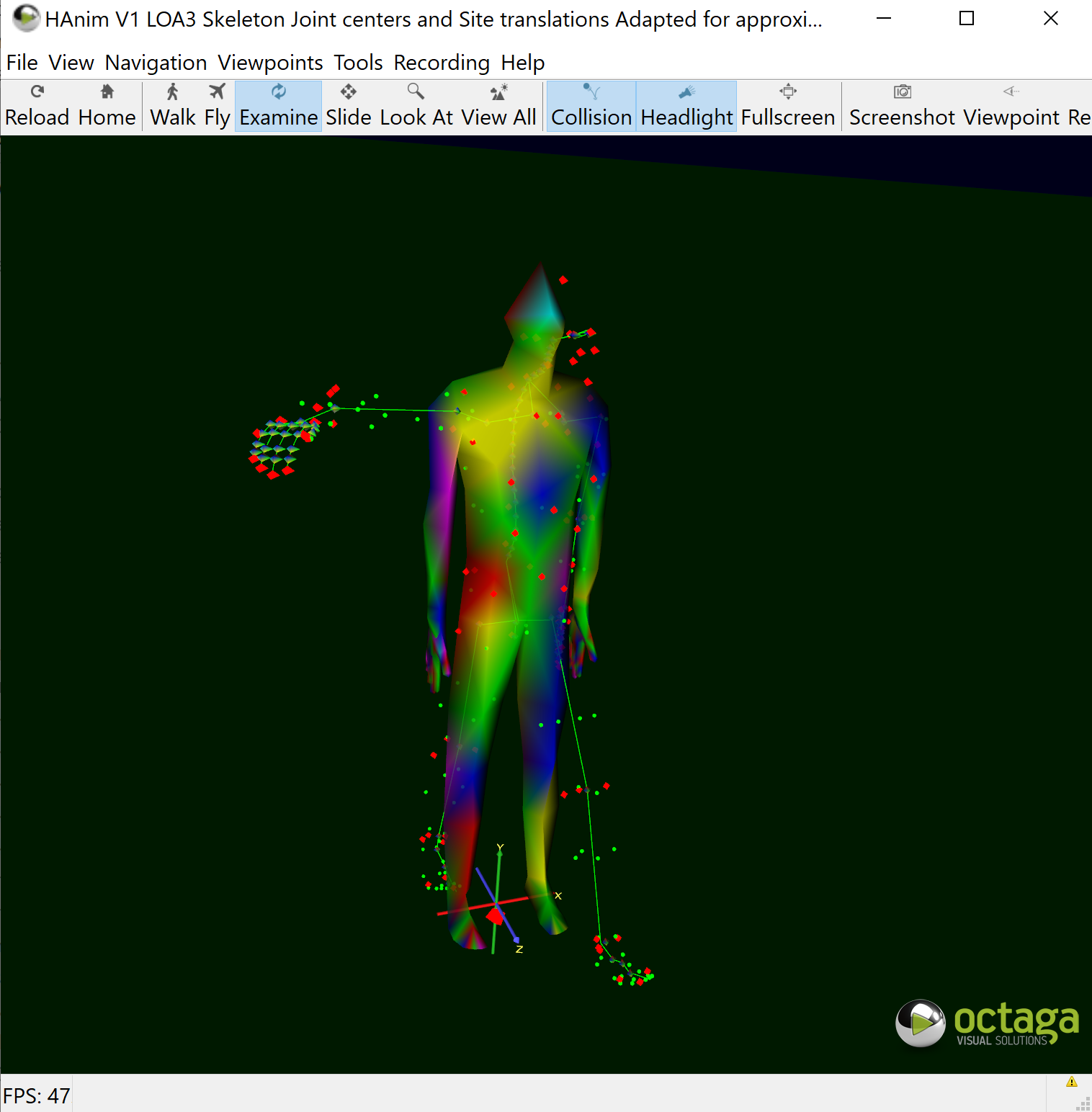
Task: Expand the Tools menu
Action: coord(358,63)
